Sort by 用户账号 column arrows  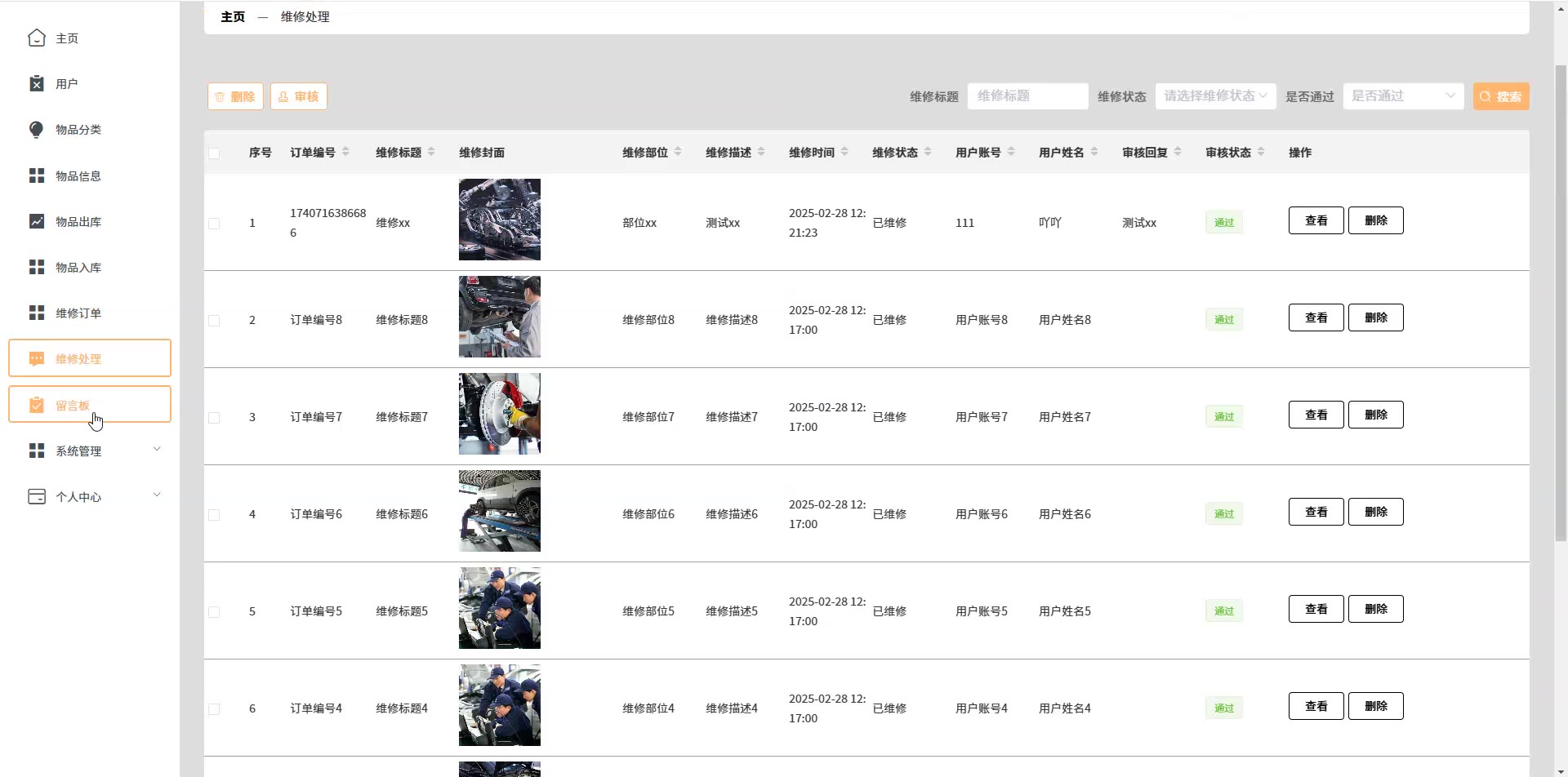click(1011, 152)
